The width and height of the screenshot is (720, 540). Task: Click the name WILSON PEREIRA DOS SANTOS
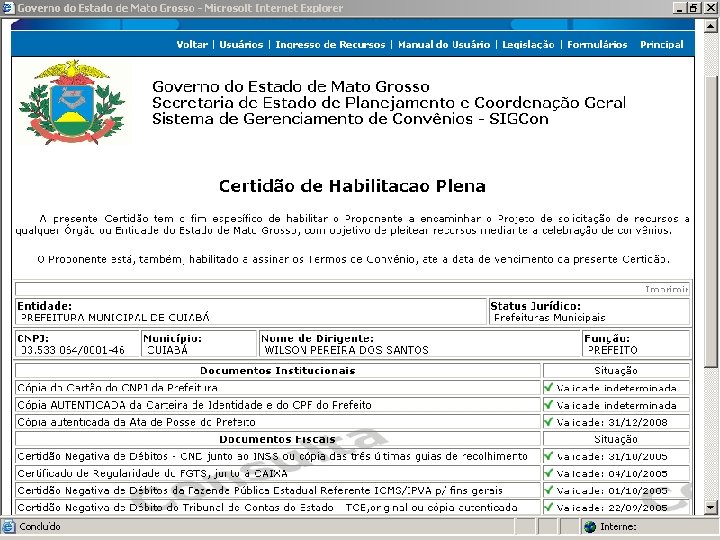tap(346, 350)
